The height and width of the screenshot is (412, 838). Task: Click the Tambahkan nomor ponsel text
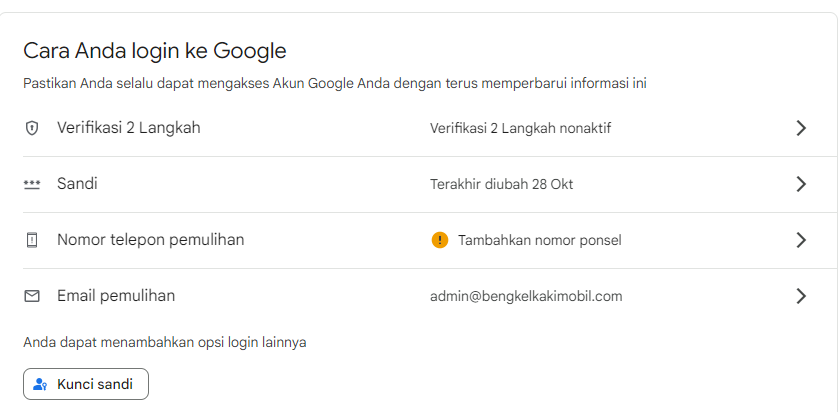540,240
